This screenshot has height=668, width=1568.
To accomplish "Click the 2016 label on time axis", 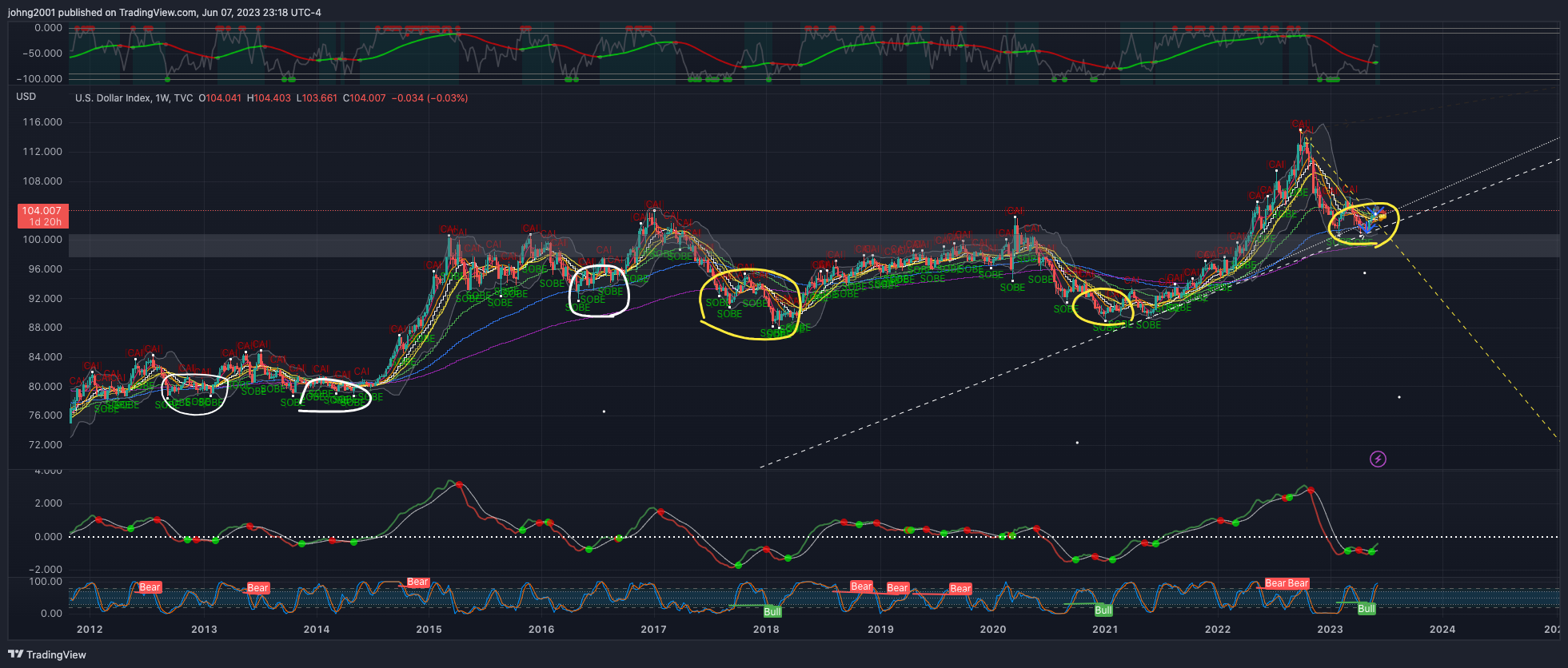I will (x=541, y=630).
